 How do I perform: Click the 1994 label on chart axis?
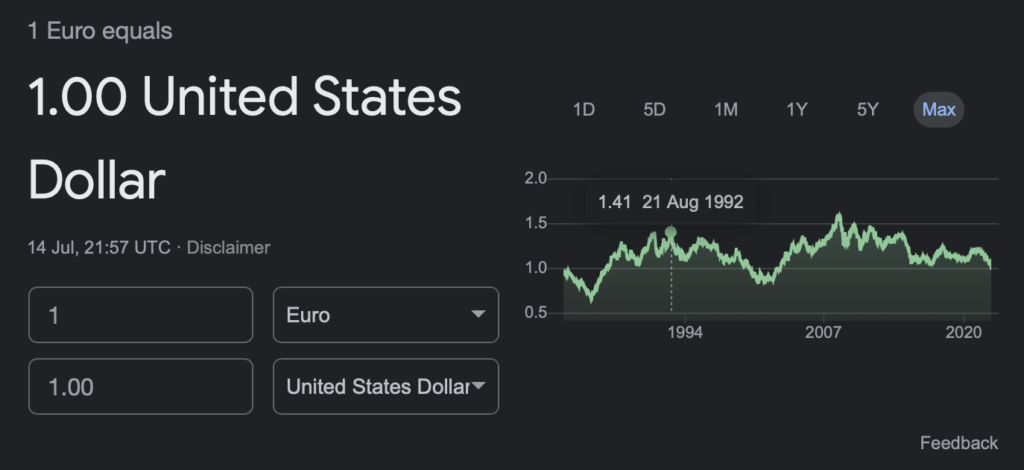(x=685, y=332)
